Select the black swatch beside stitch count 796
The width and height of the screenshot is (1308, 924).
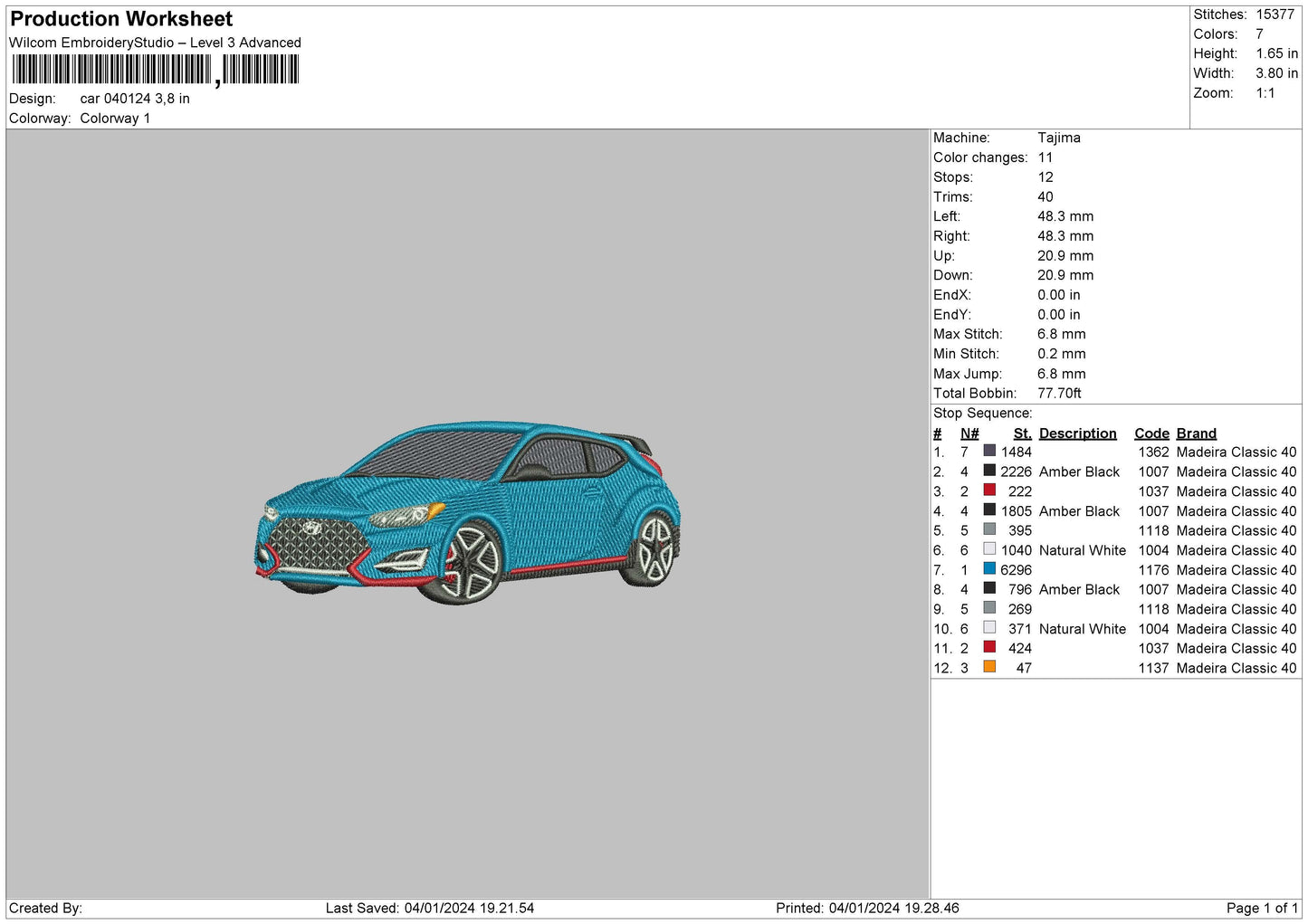pos(989,588)
